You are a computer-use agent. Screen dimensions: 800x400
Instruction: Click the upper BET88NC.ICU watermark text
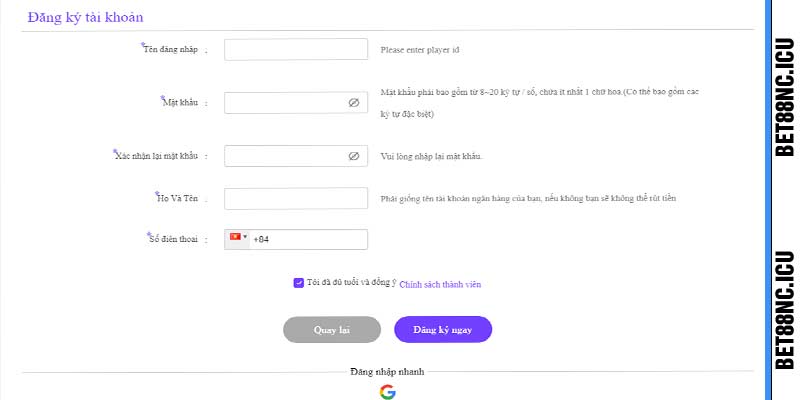point(785,96)
